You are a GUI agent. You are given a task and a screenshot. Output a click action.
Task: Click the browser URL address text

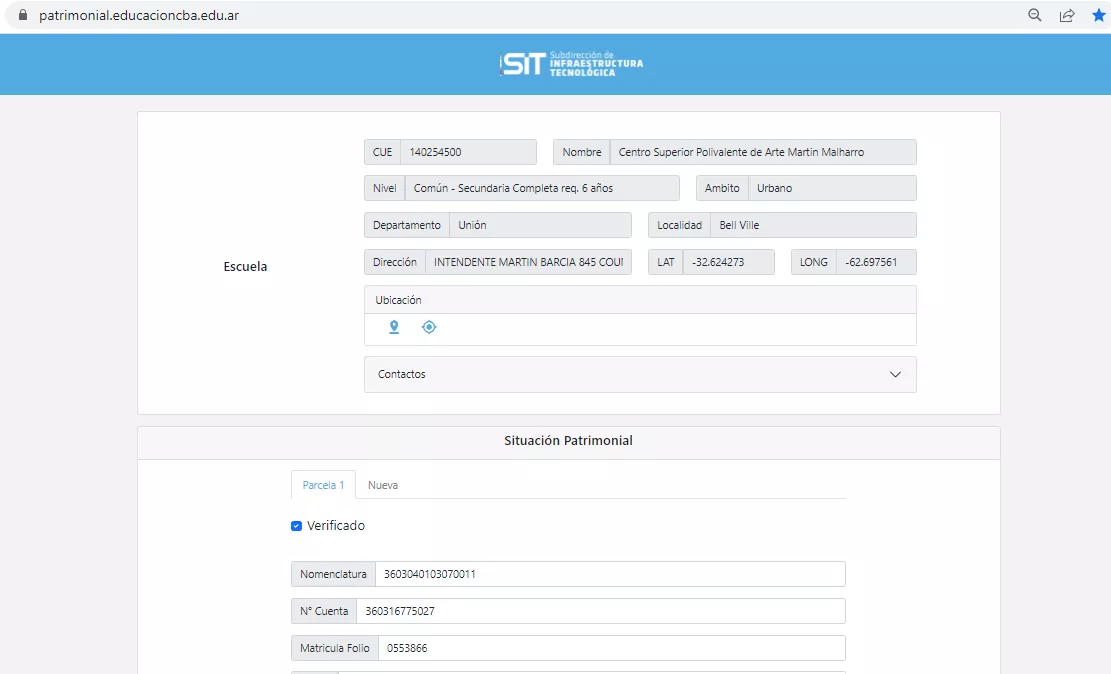pos(138,15)
